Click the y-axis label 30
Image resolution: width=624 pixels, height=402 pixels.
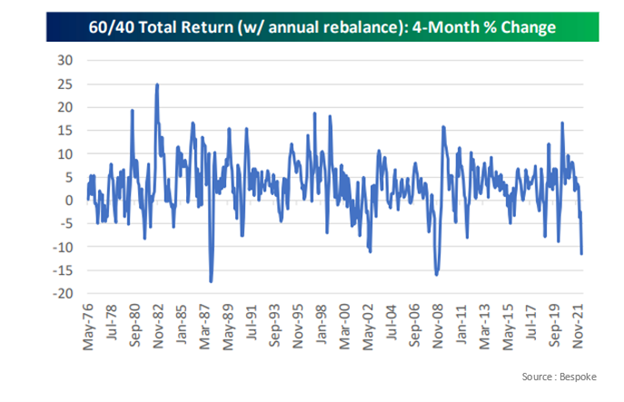pyautogui.click(x=65, y=60)
